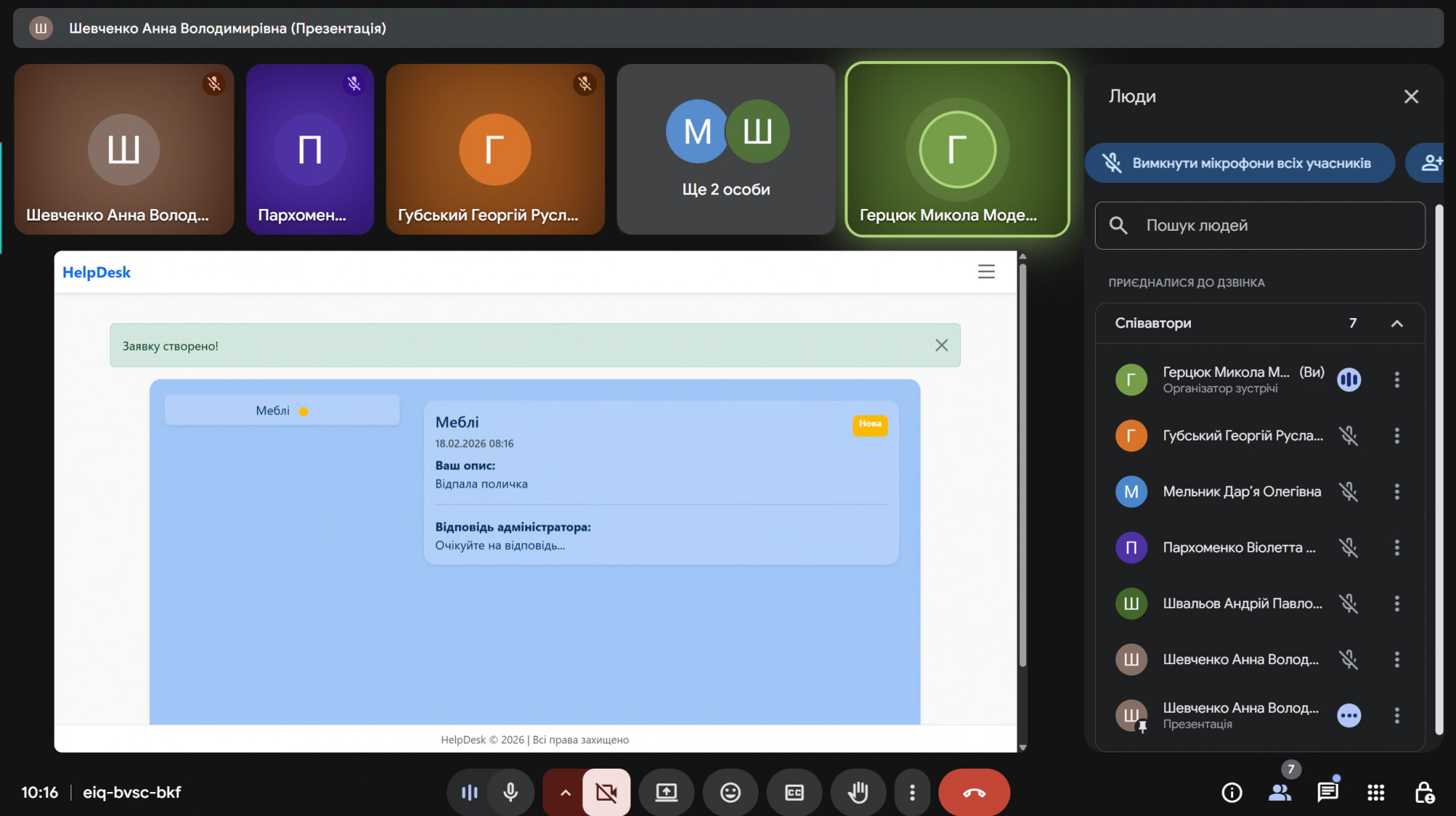Click the add people icon

[x=1430, y=163]
